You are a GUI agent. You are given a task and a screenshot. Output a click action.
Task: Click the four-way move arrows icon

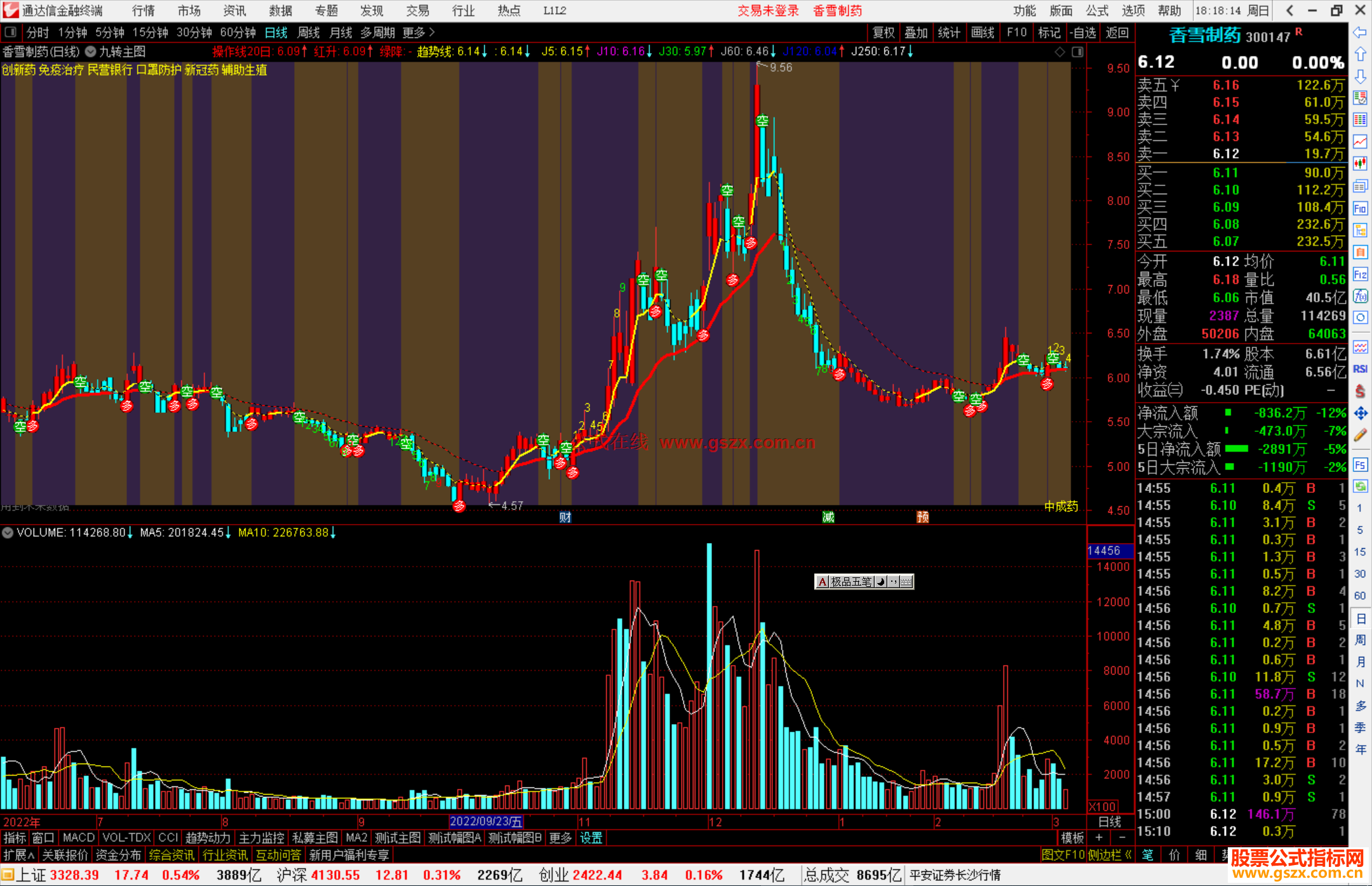point(1360,413)
